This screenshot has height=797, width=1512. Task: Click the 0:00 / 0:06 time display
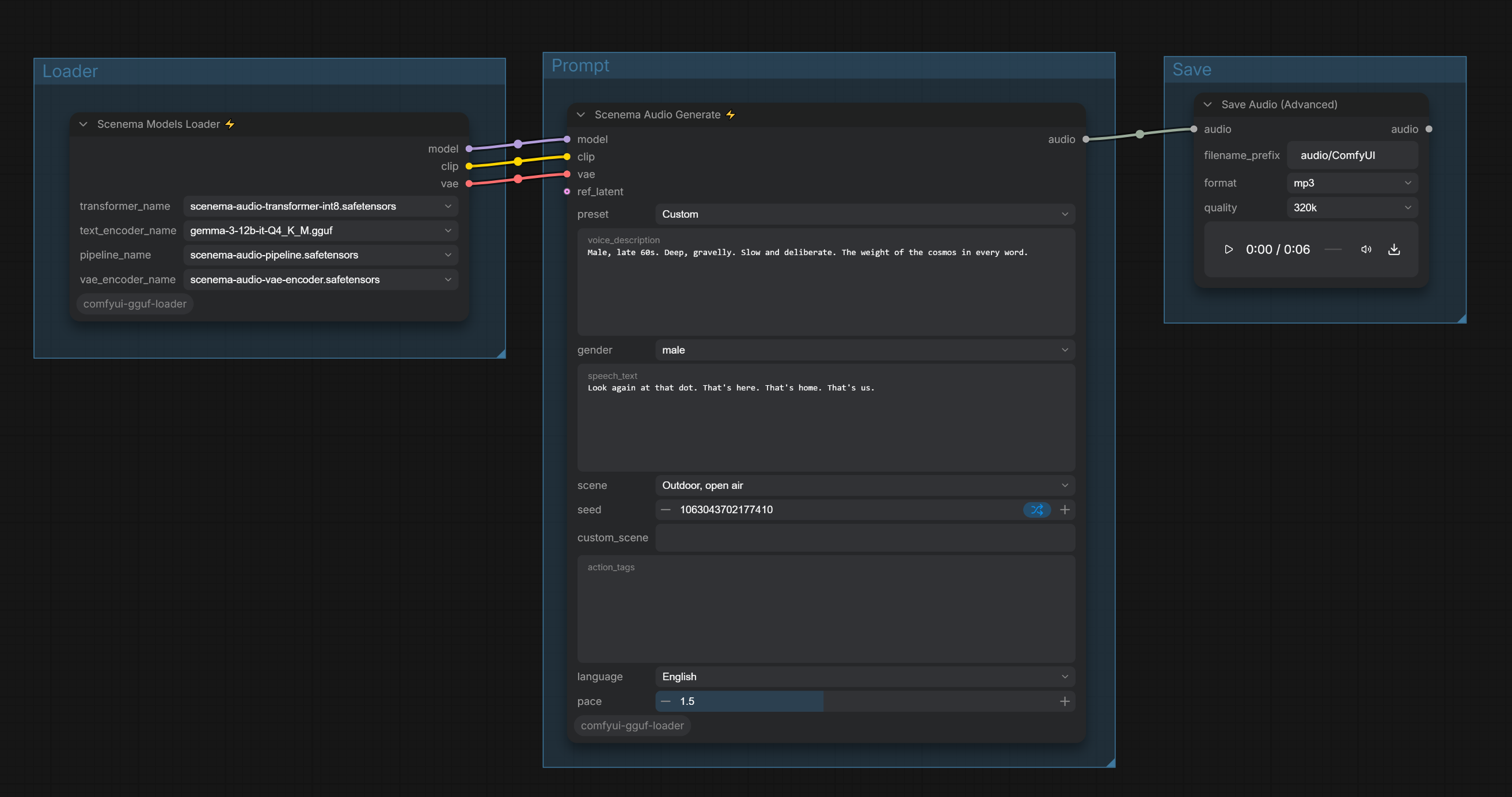click(1278, 249)
